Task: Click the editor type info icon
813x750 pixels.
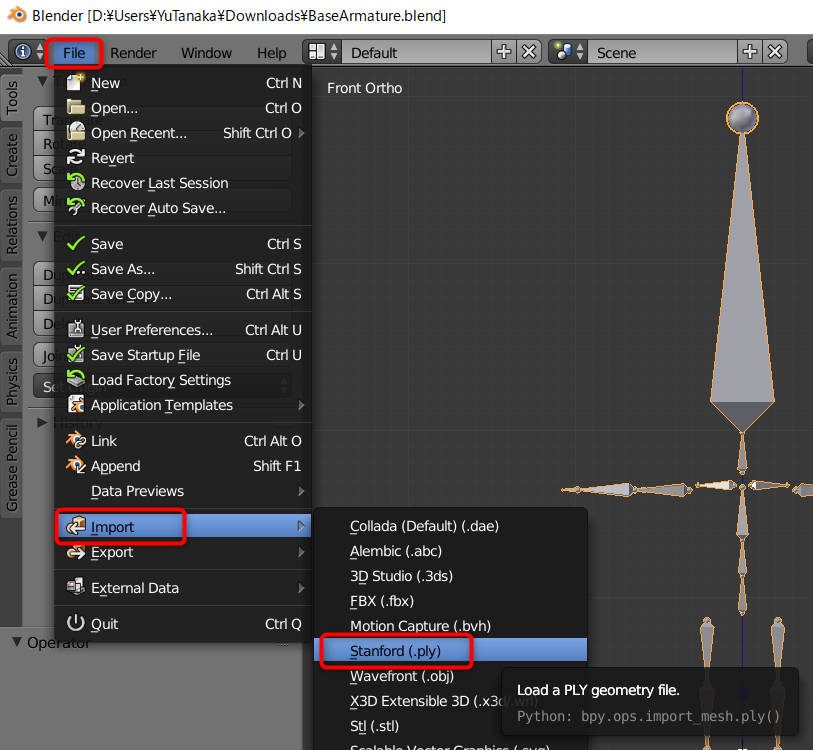Action: 23,52
